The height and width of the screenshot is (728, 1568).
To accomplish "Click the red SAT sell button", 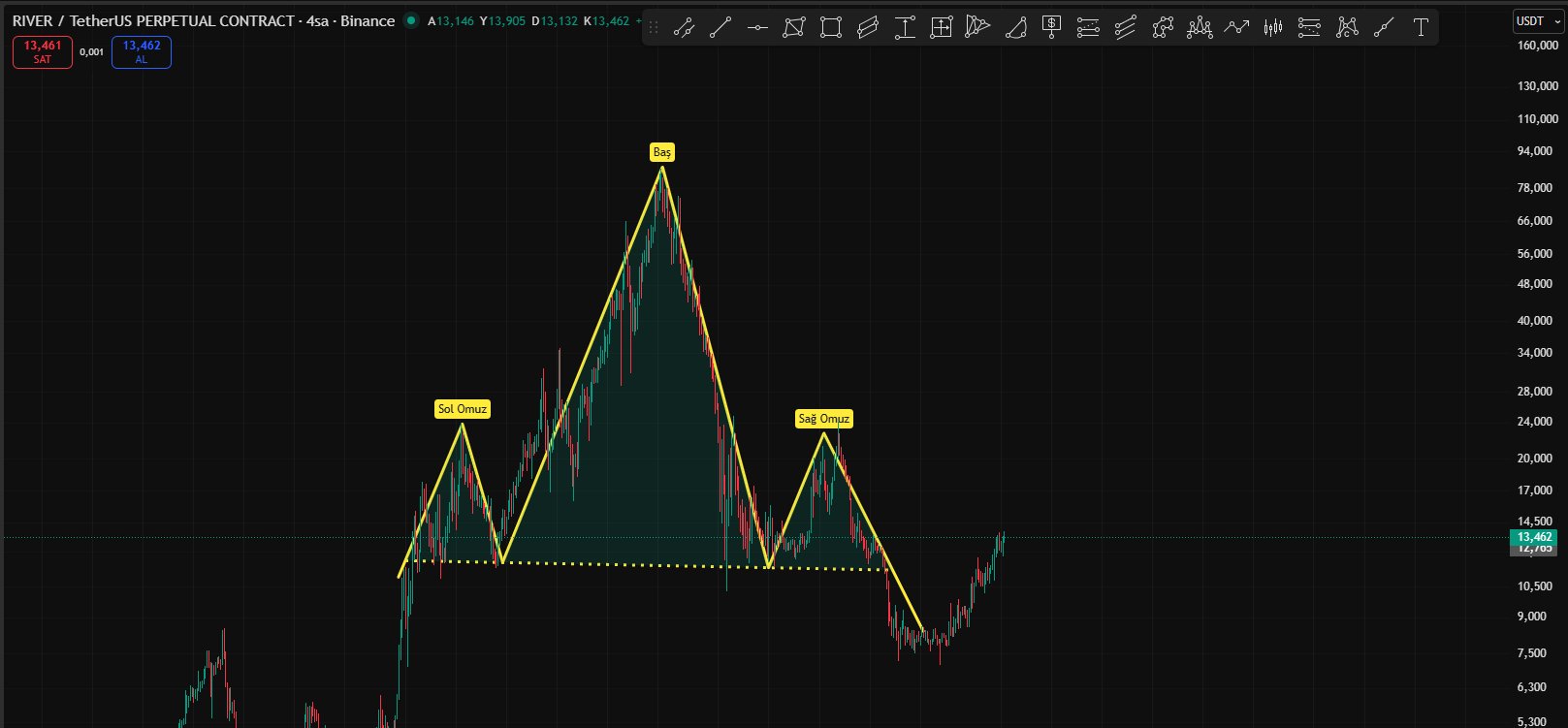I will (43, 52).
